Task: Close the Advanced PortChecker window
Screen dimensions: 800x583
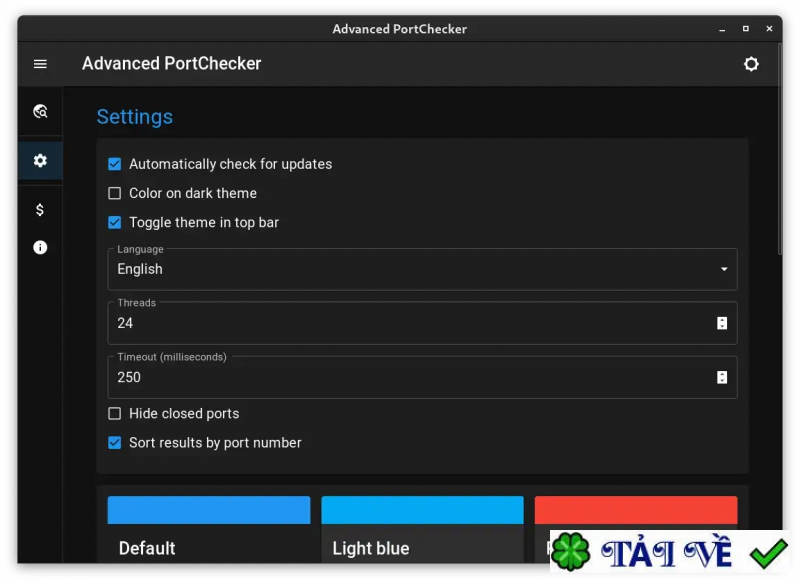Action: 769,29
